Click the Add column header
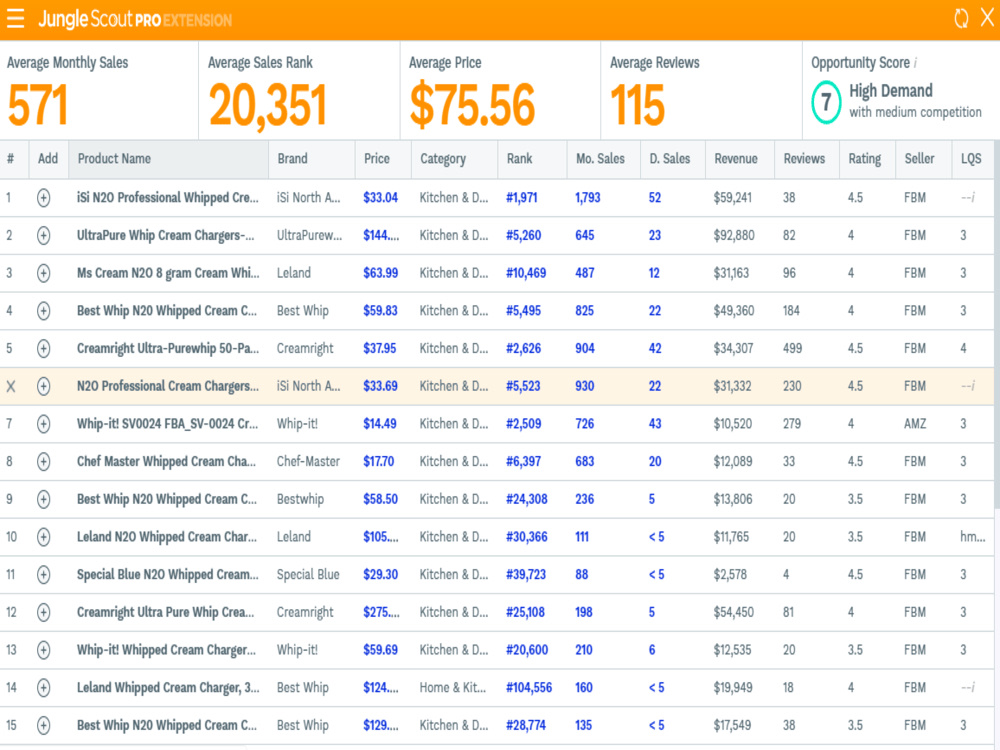The image size is (1000, 750). click(x=48, y=159)
